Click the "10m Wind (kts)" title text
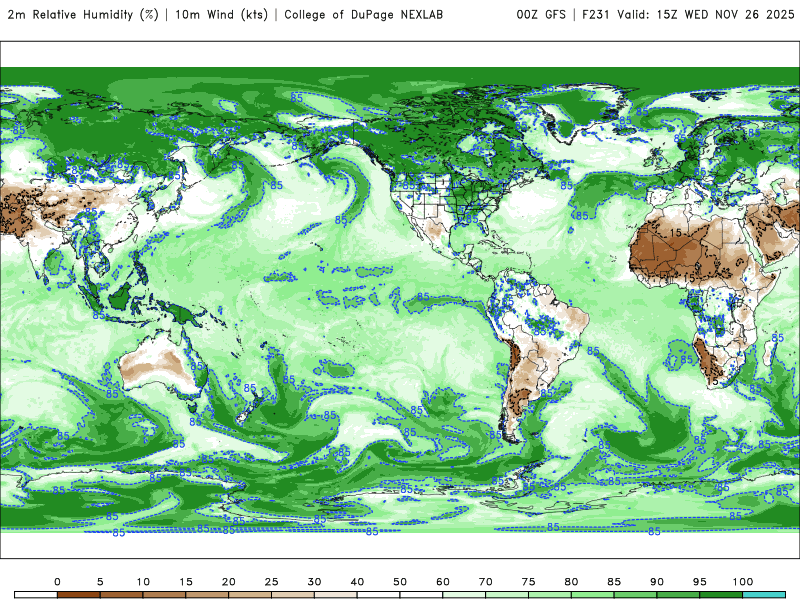The width and height of the screenshot is (800, 600). click(x=222, y=15)
